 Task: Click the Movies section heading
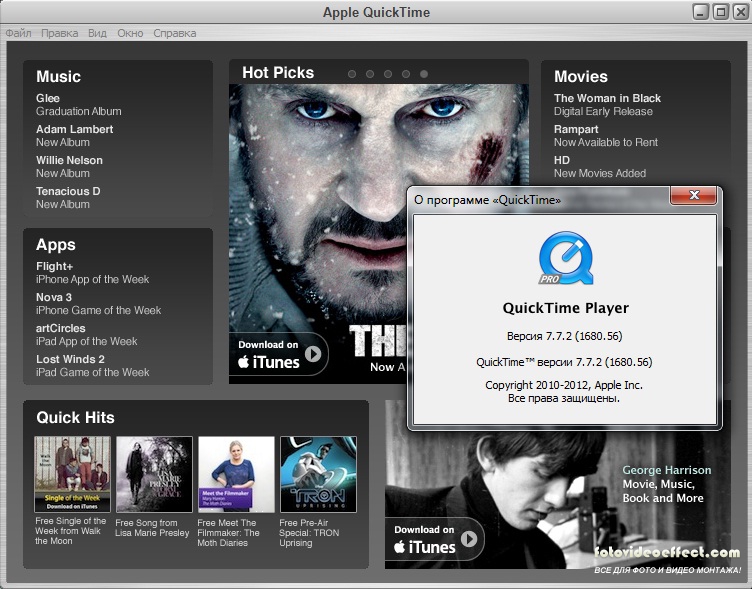(581, 77)
